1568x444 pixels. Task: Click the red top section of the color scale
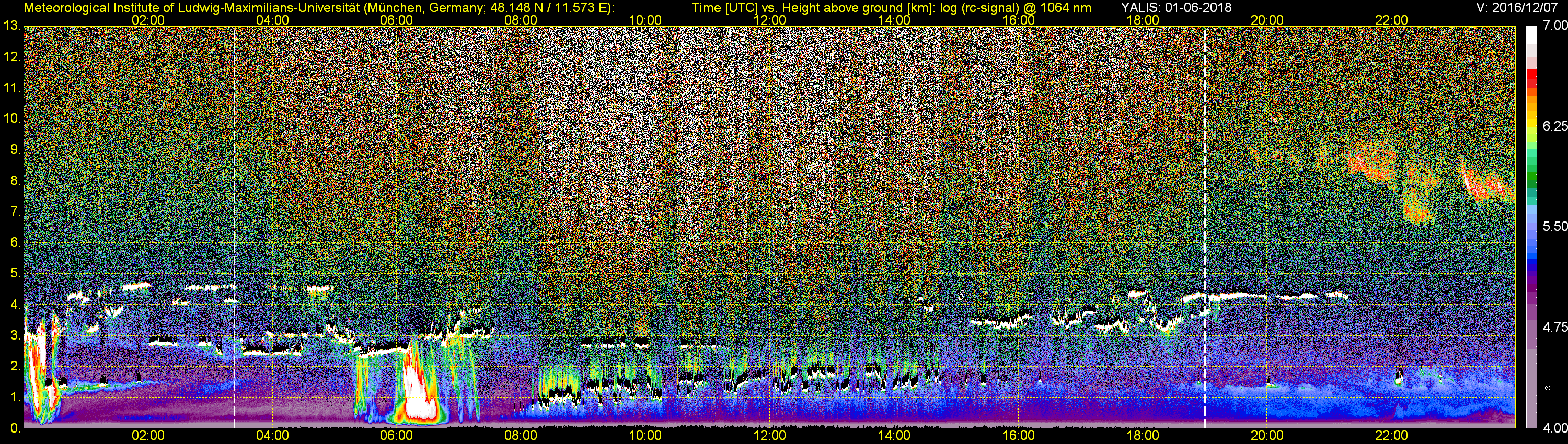(1531, 79)
